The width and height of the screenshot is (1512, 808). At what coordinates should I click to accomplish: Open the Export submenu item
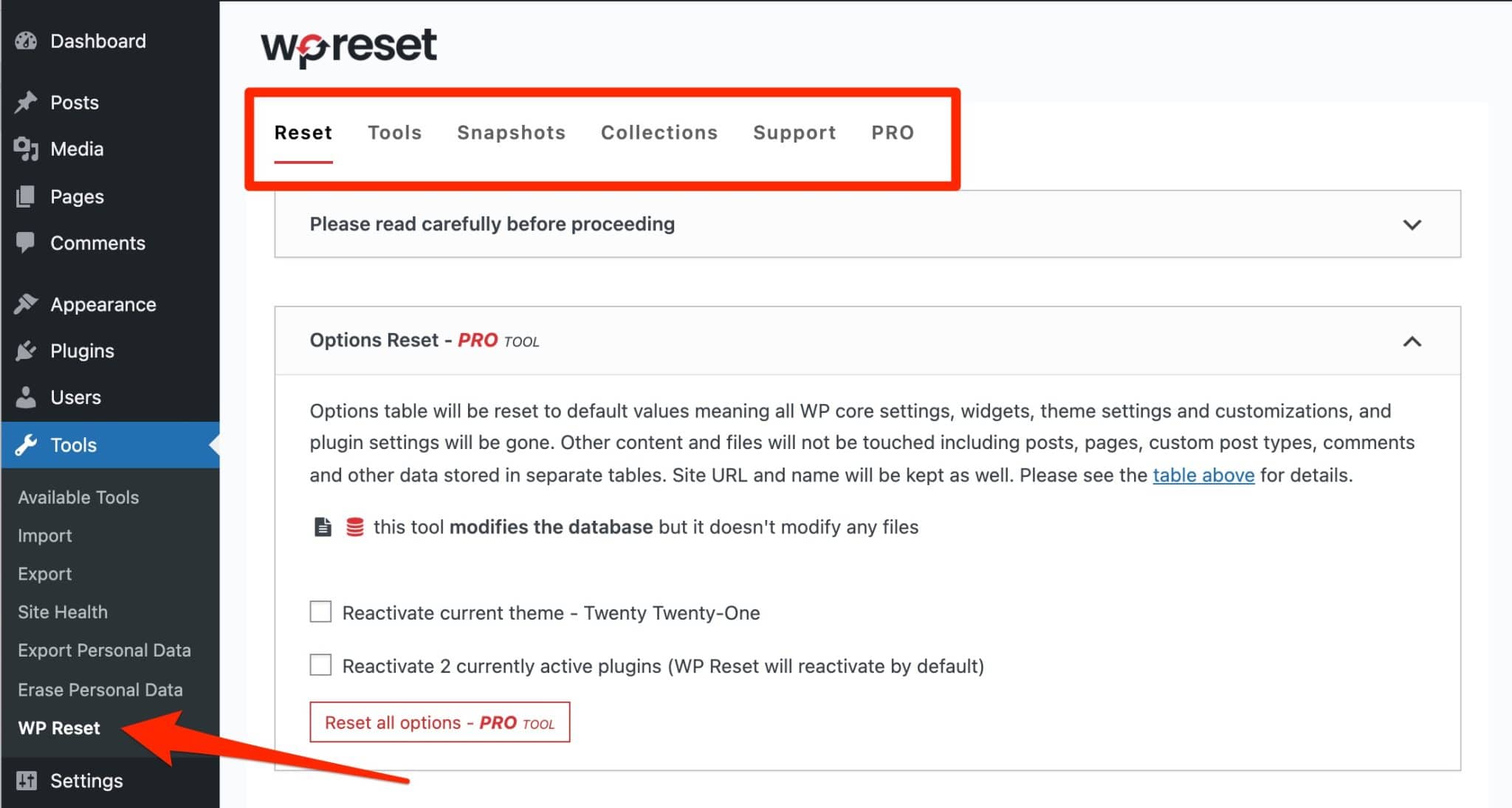[x=45, y=574]
